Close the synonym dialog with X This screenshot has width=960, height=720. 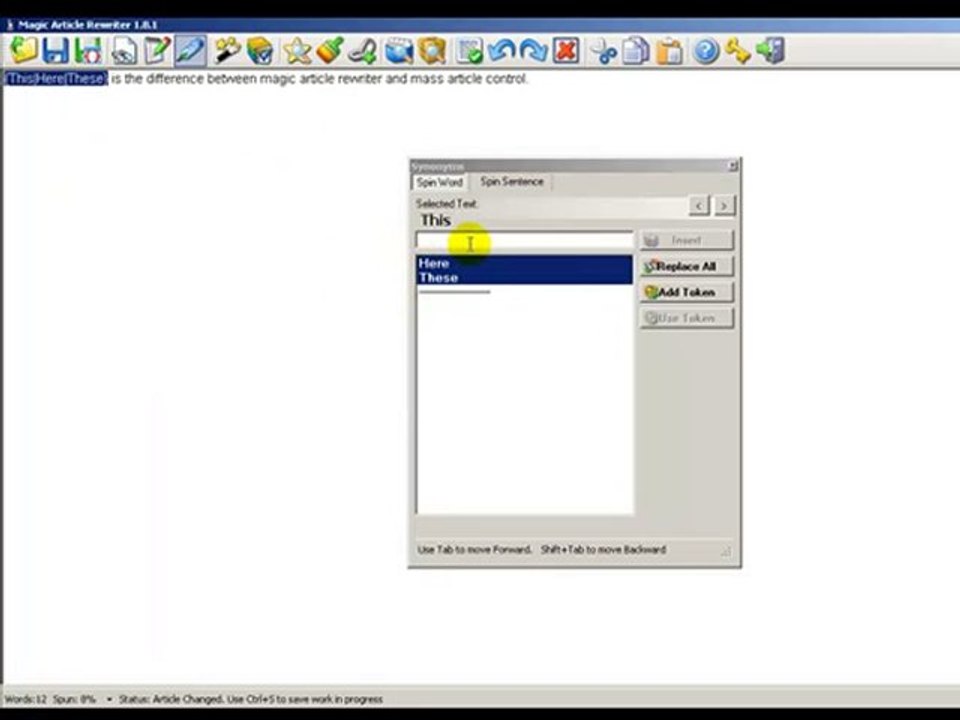point(732,166)
